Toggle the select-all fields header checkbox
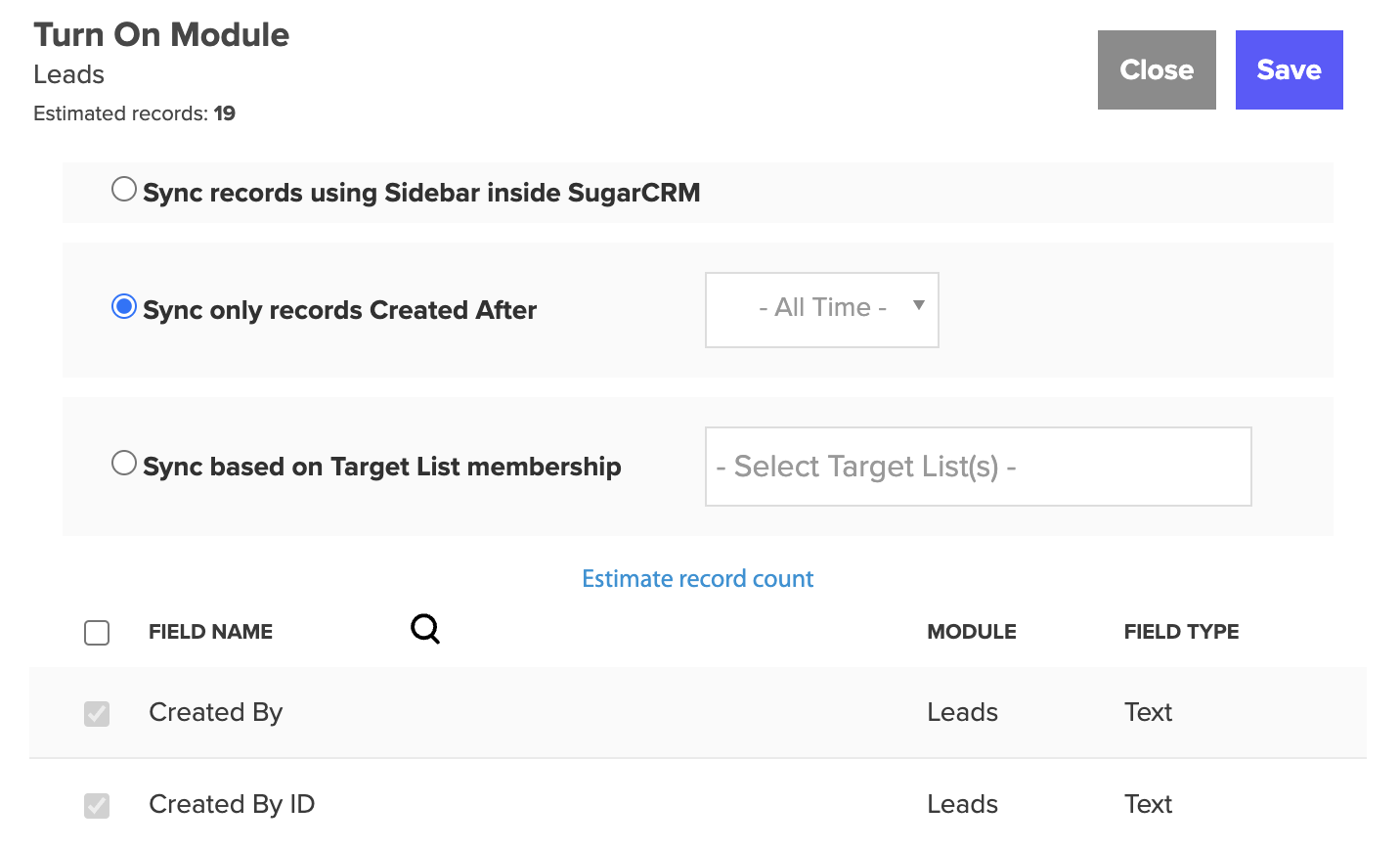The image size is (1400, 849). tap(97, 633)
